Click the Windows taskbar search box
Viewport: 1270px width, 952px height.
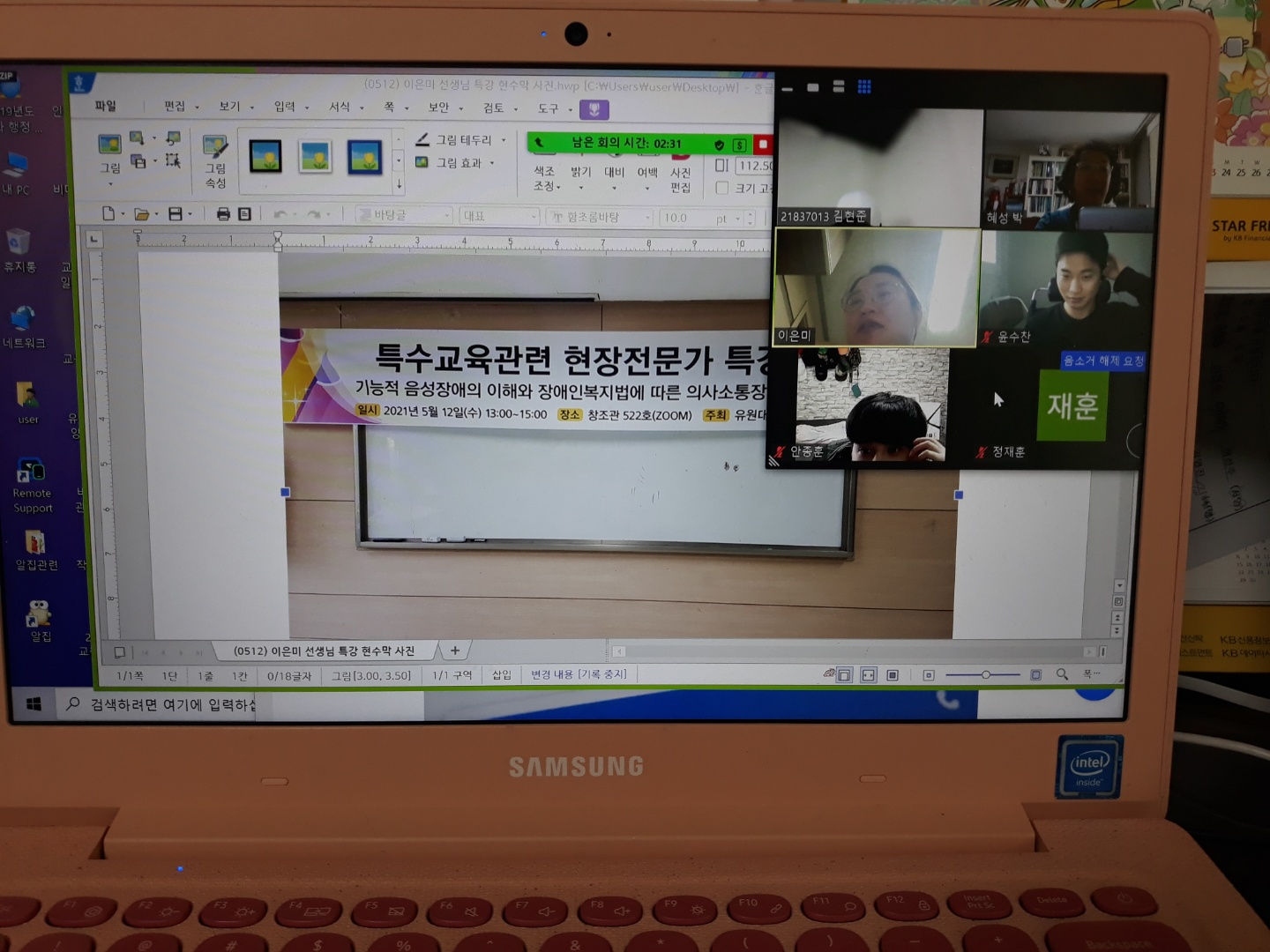tap(168, 704)
